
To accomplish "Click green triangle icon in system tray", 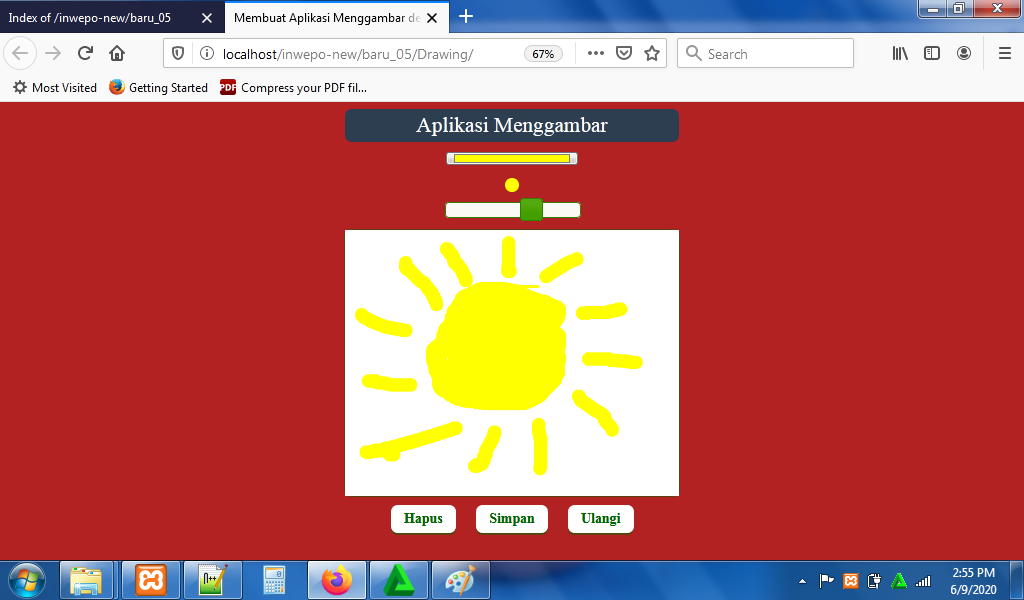I will coord(899,580).
